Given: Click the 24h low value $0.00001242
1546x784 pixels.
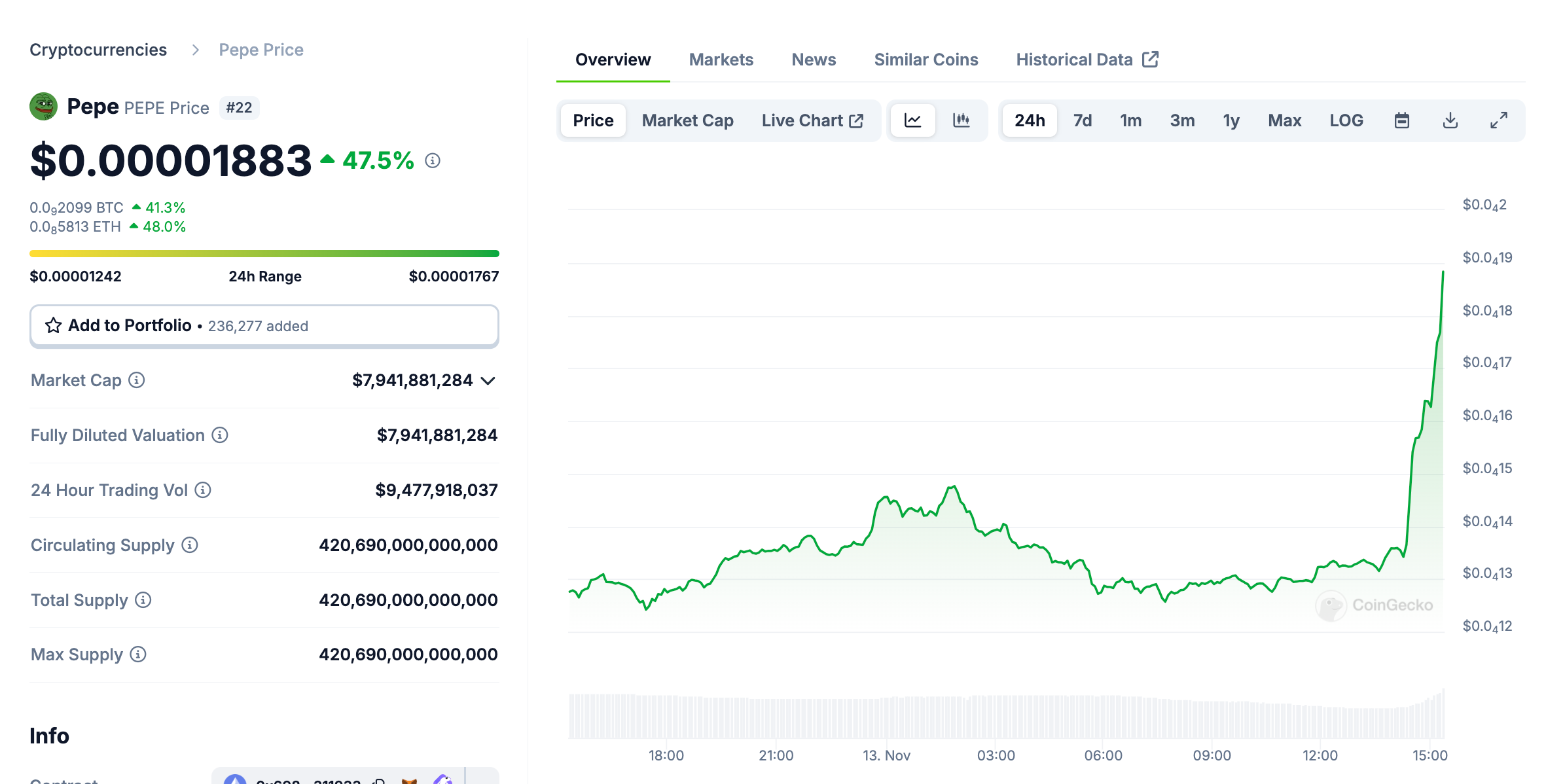Looking at the screenshot, I should point(75,276).
